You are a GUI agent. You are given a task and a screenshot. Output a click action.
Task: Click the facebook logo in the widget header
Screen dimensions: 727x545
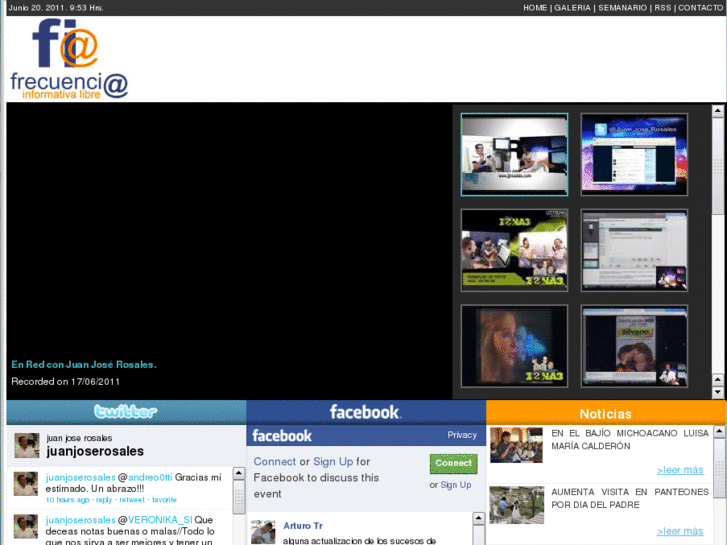282,436
